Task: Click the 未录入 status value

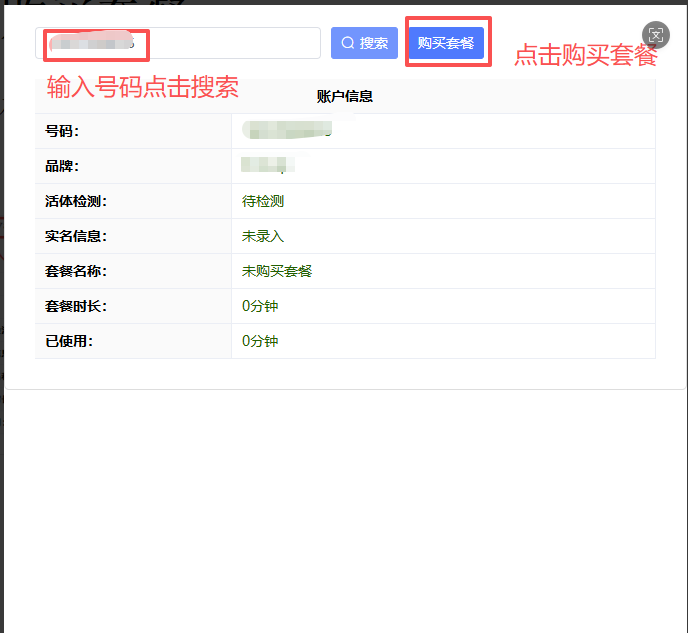Action: pos(263,236)
